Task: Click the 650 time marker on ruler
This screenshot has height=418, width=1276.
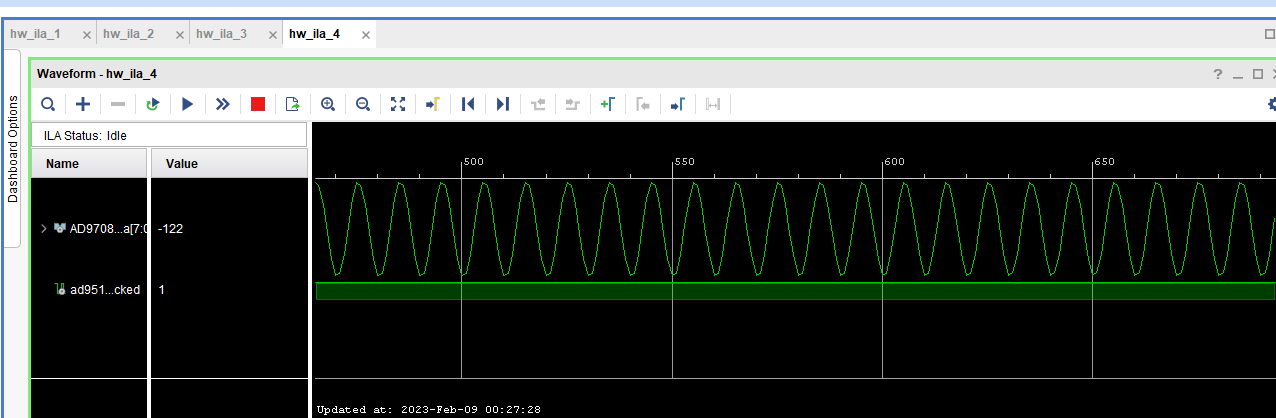Action: 1105,162
